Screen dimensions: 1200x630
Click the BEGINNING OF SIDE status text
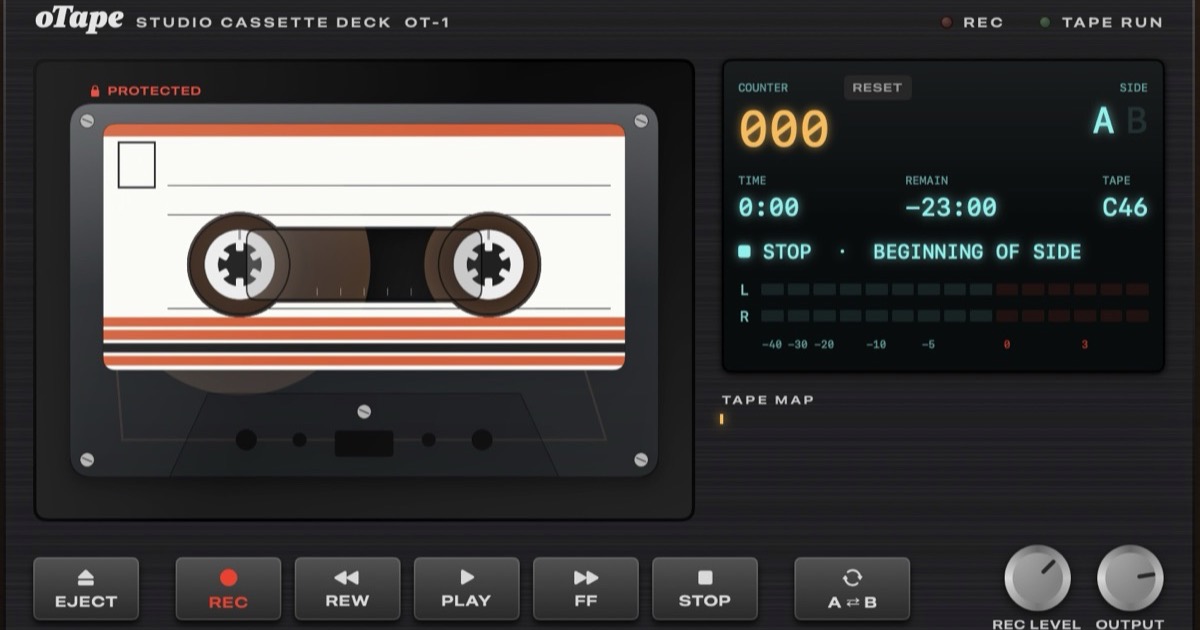pos(977,252)
